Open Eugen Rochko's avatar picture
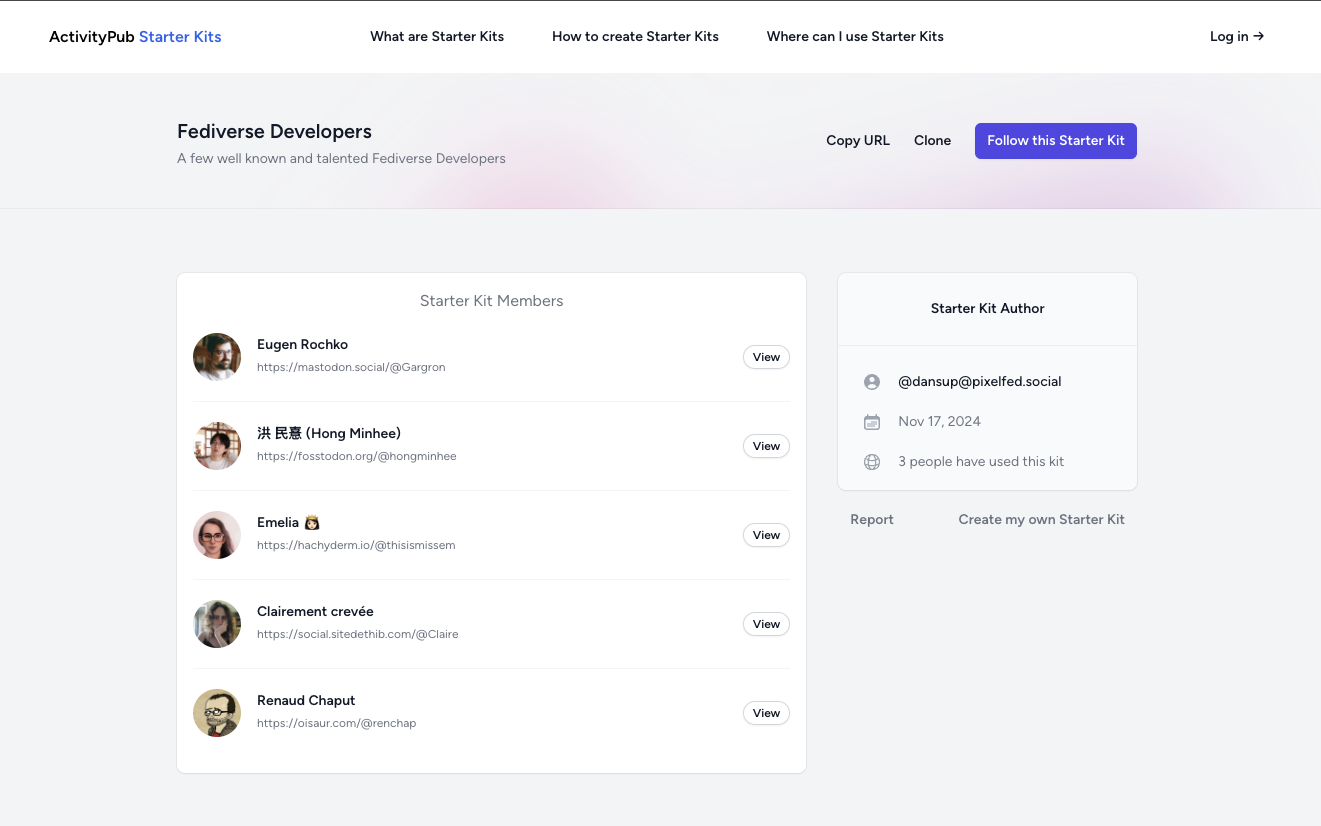 (x=217, y=357)
